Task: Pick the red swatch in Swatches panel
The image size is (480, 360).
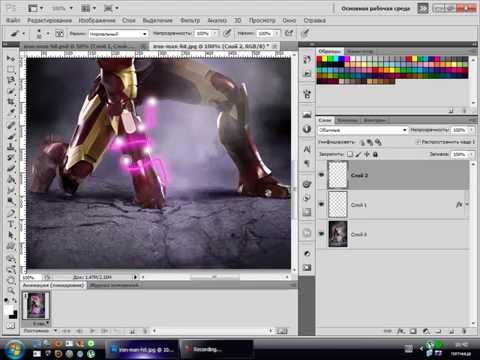Action: click(319, 59)
